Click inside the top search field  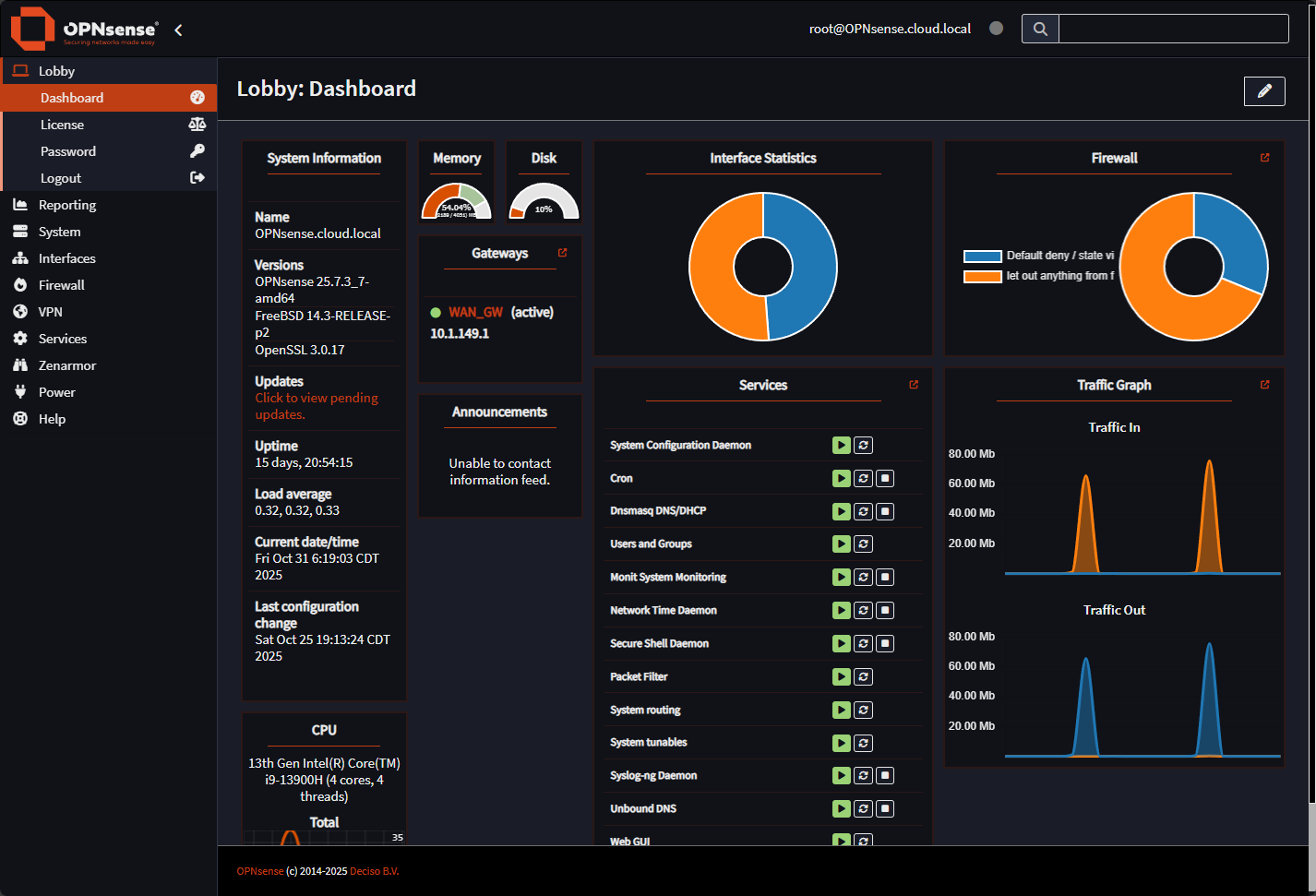(1173, 29)
